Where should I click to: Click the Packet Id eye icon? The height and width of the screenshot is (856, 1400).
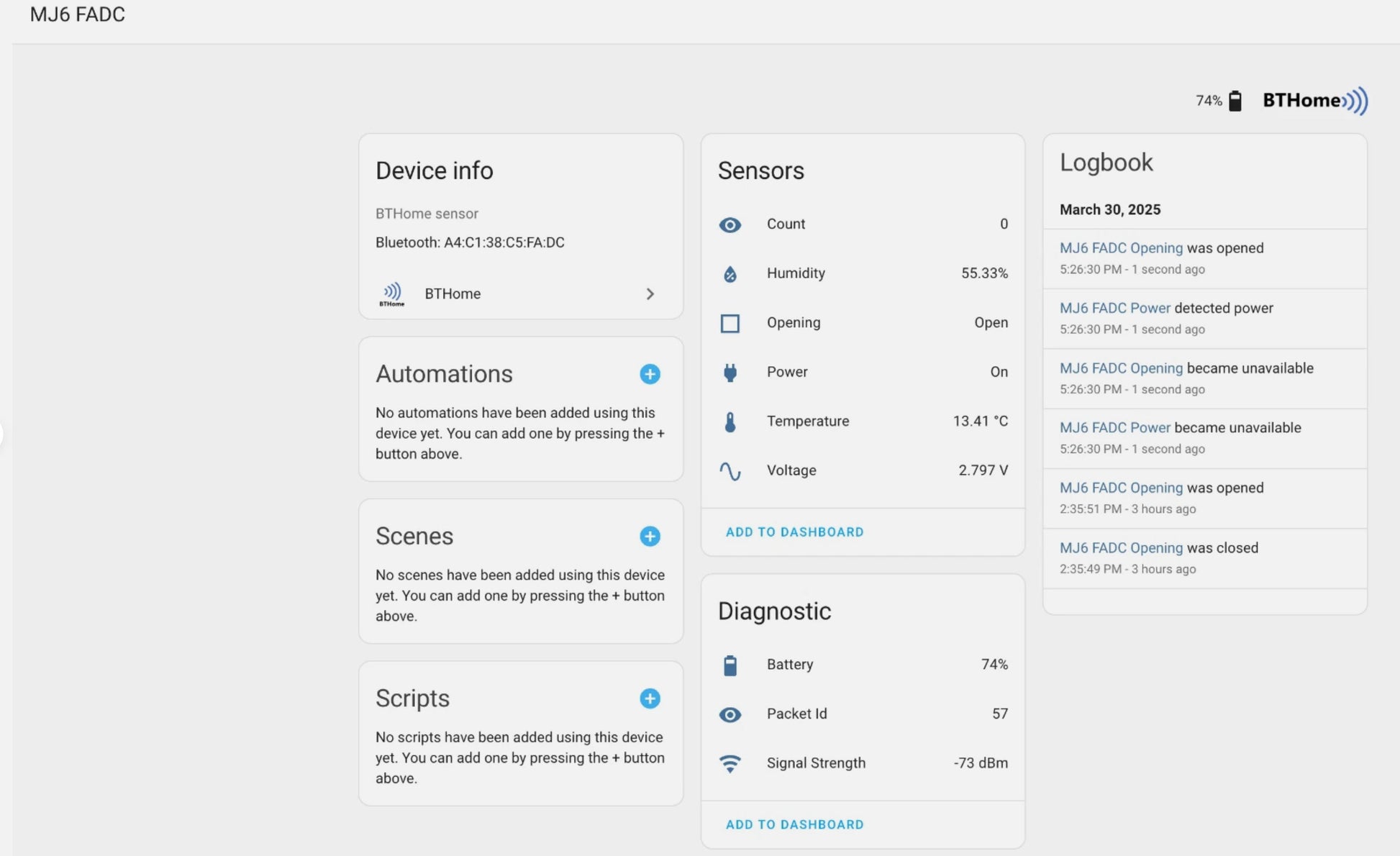[x=729, y=714]
